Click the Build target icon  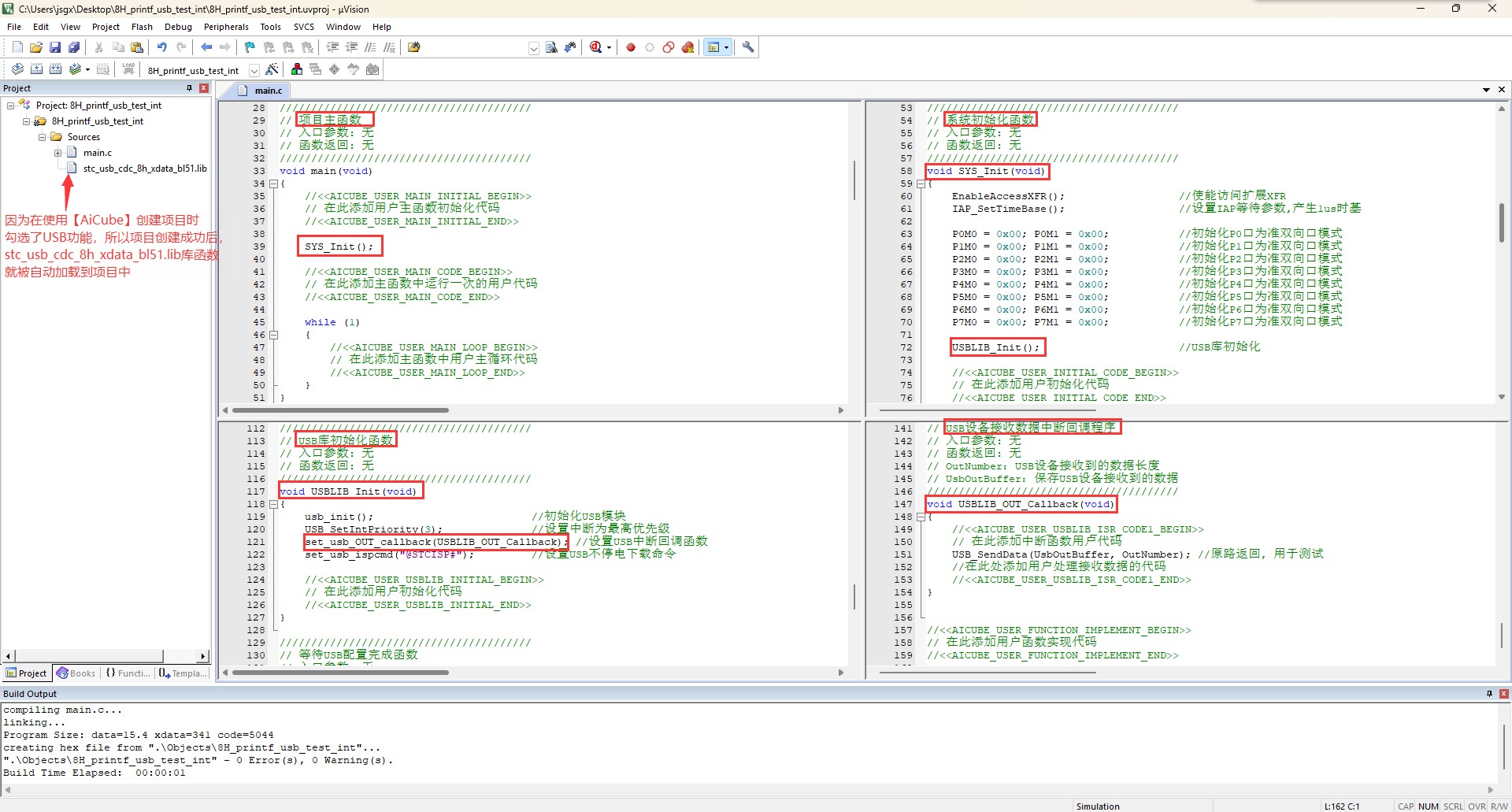point(36,69)
